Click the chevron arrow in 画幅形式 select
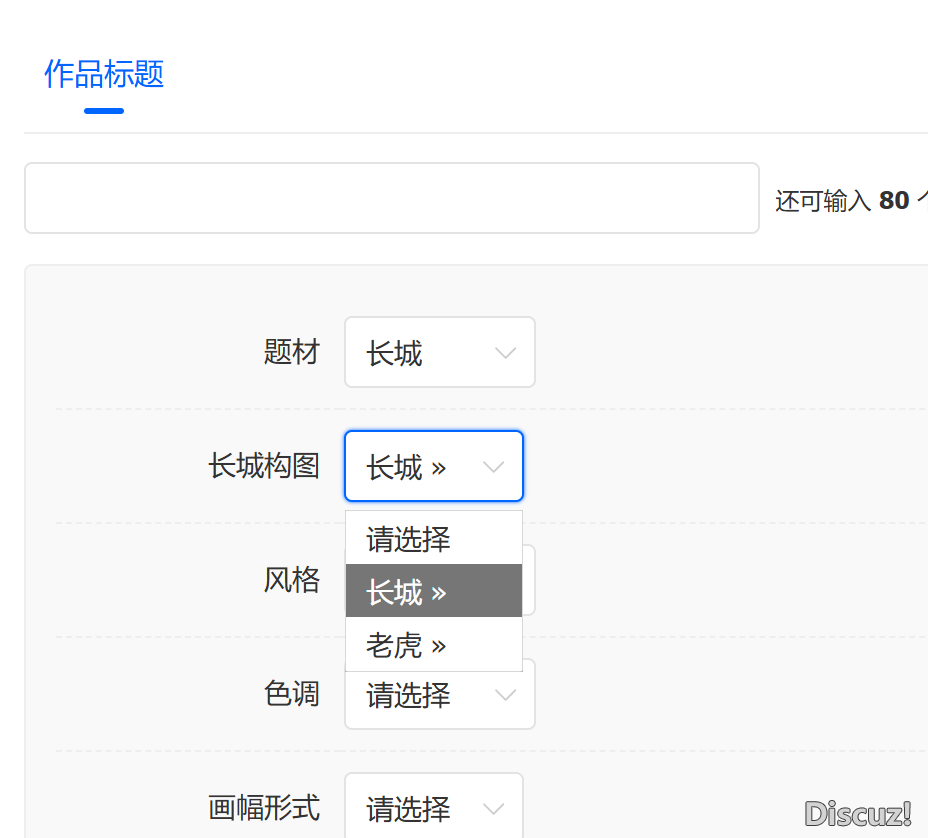The height and width of the screenshot is (838, 928). pos(493,808)
